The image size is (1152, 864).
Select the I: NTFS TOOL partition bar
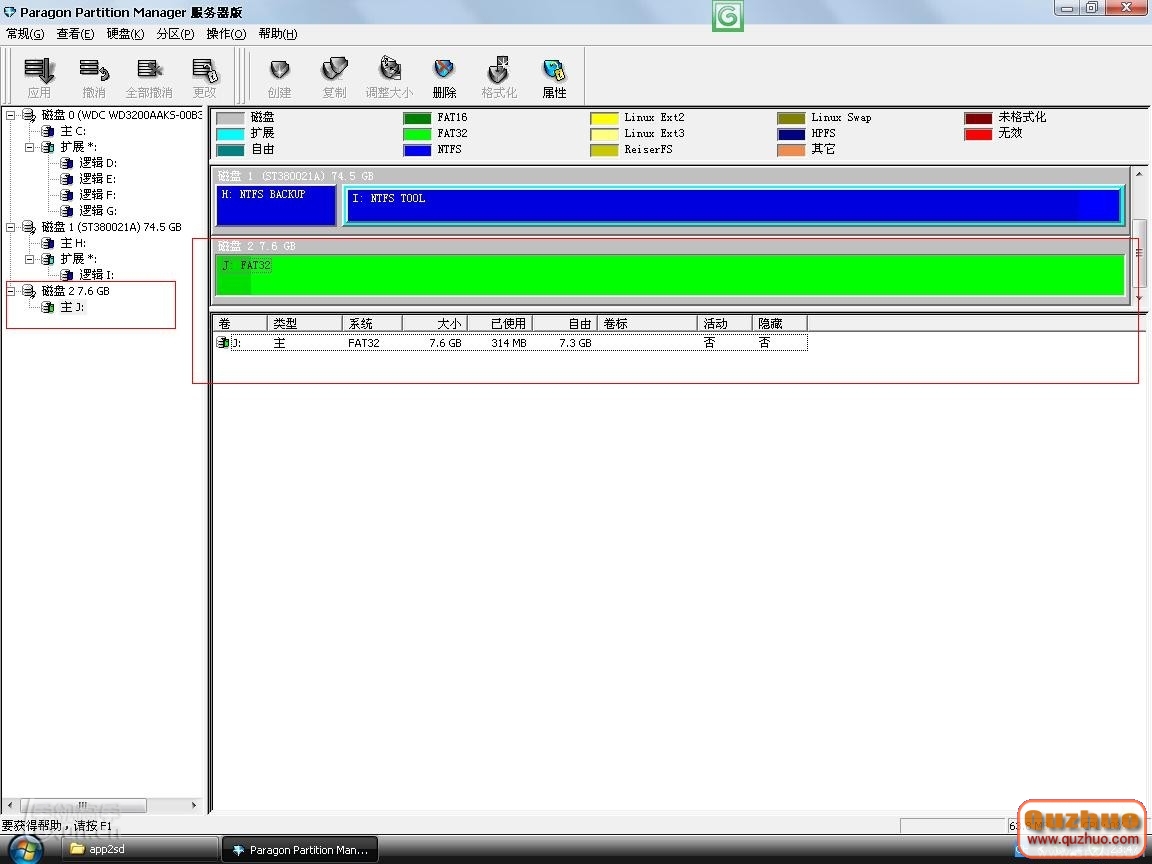tap(733, 205)
